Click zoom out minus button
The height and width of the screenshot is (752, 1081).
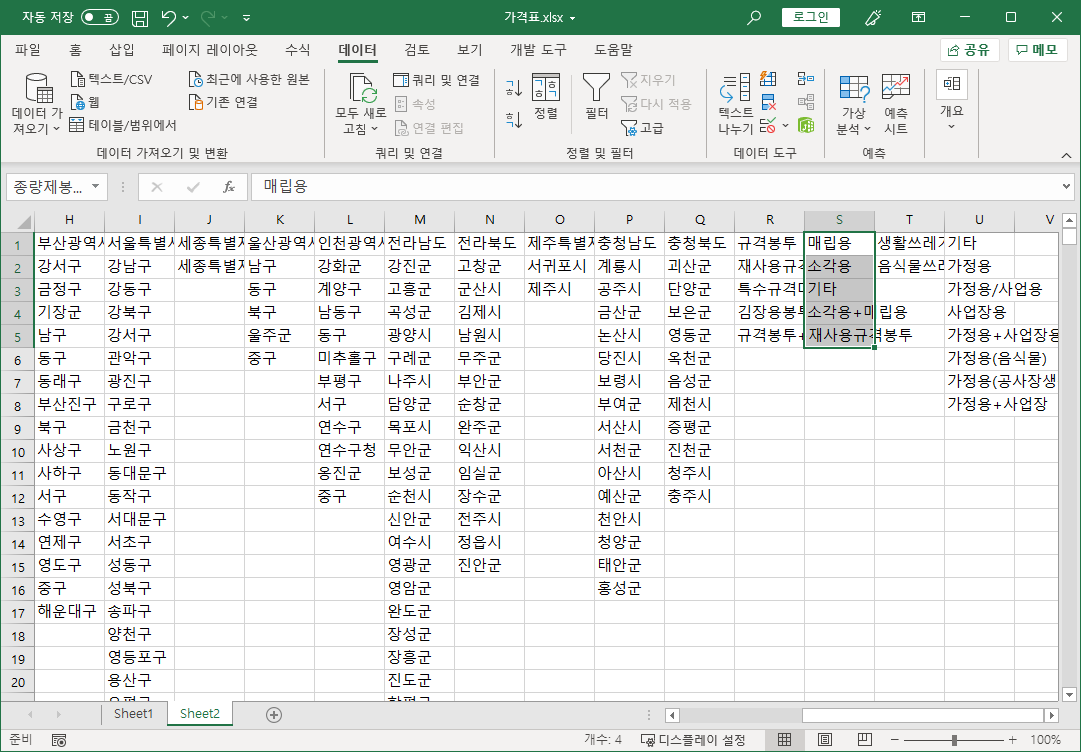895,740
